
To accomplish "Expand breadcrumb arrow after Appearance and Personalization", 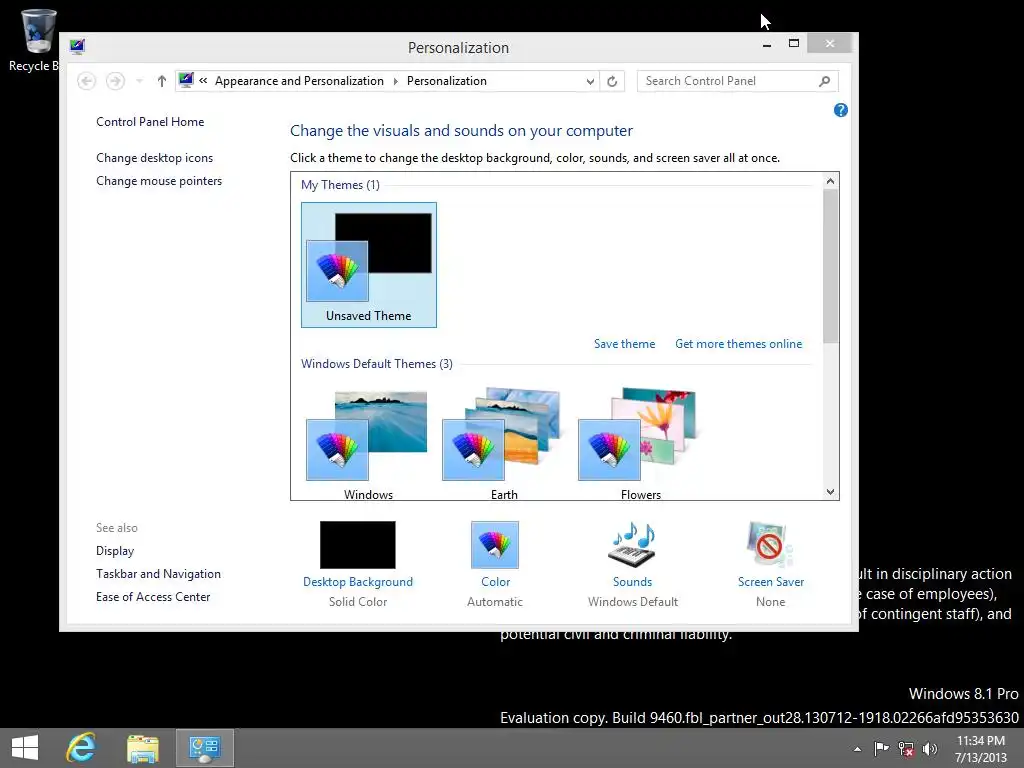I will coord(395,81).
